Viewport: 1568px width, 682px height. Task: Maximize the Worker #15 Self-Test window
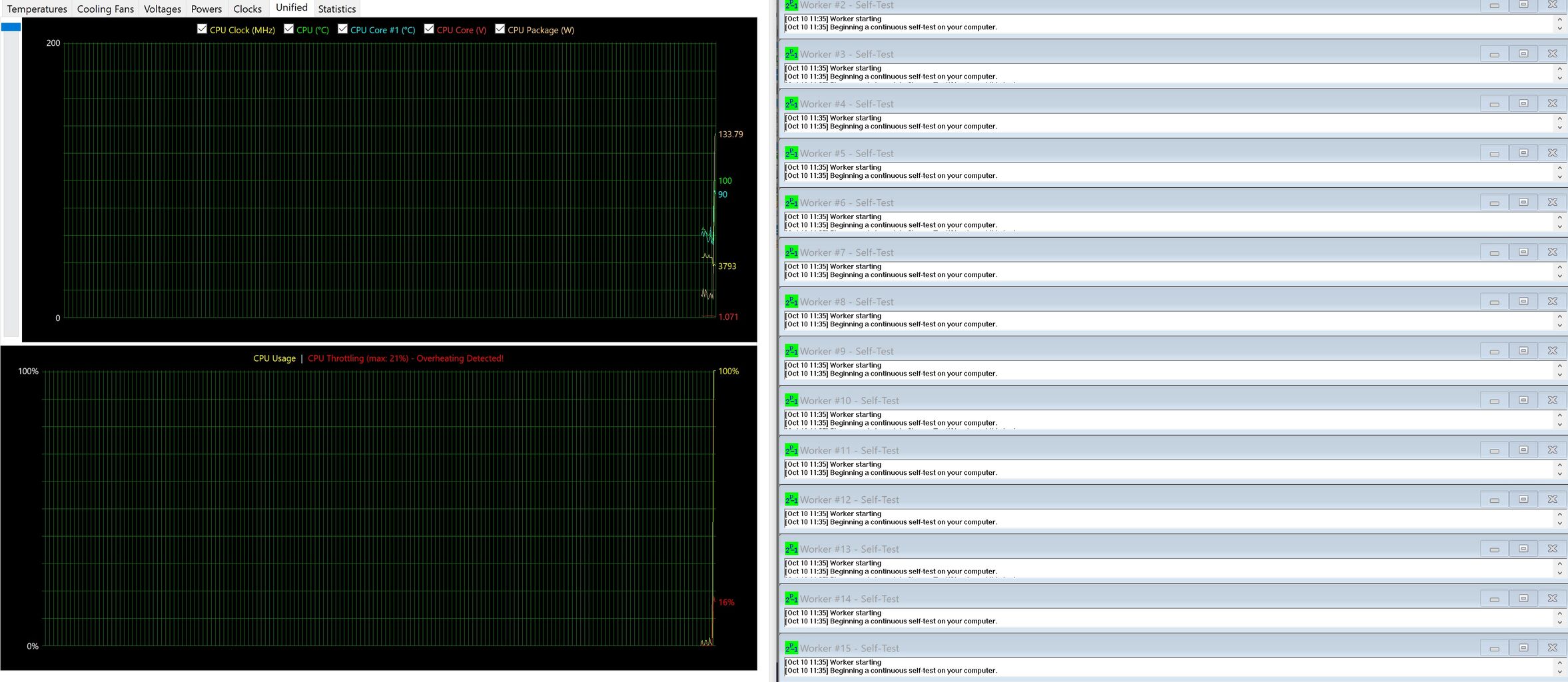click(x=1523, y=647)
